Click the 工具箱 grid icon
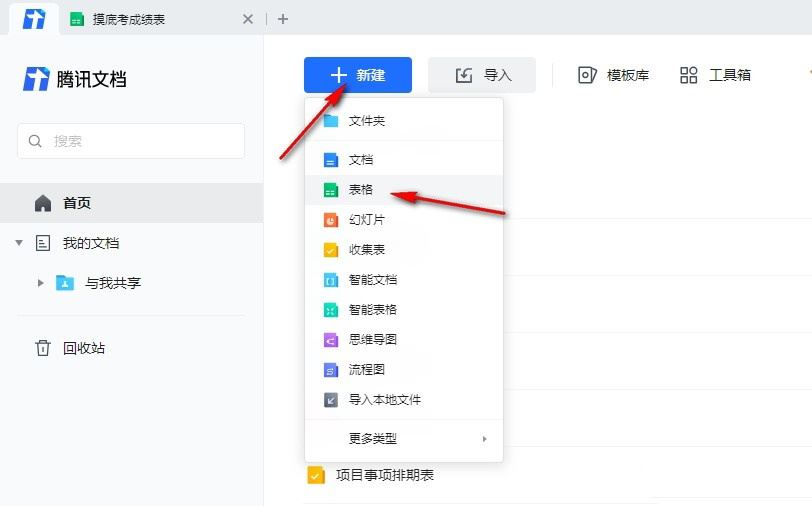This screenshot has height=506, width=812. (x=688, y=75)
